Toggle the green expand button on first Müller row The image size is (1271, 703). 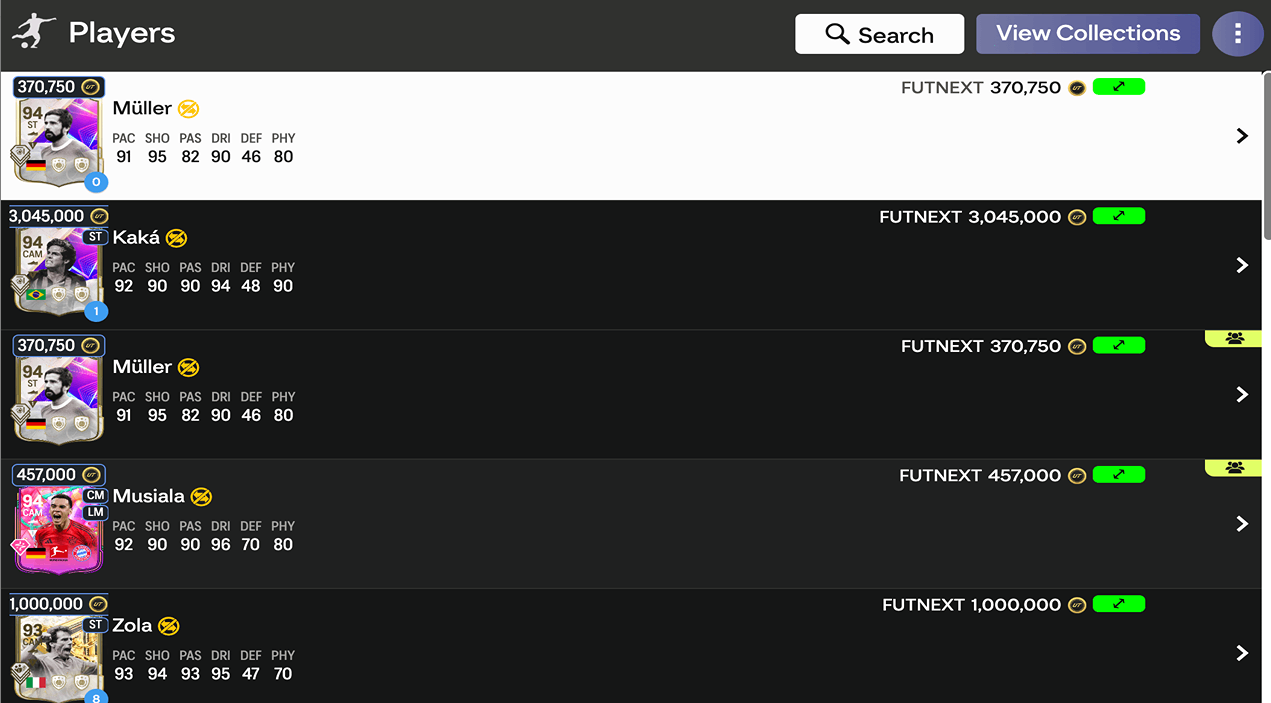click(1119, 87)
